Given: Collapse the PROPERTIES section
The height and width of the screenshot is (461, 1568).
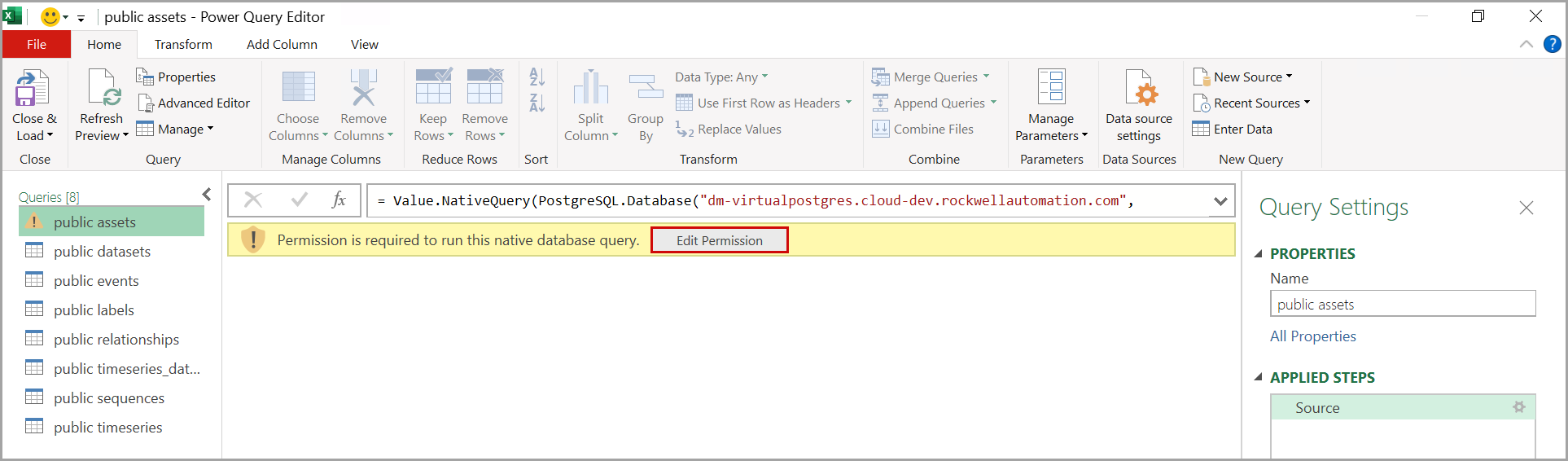Looking at the screenshot, I should [1259, 254].
